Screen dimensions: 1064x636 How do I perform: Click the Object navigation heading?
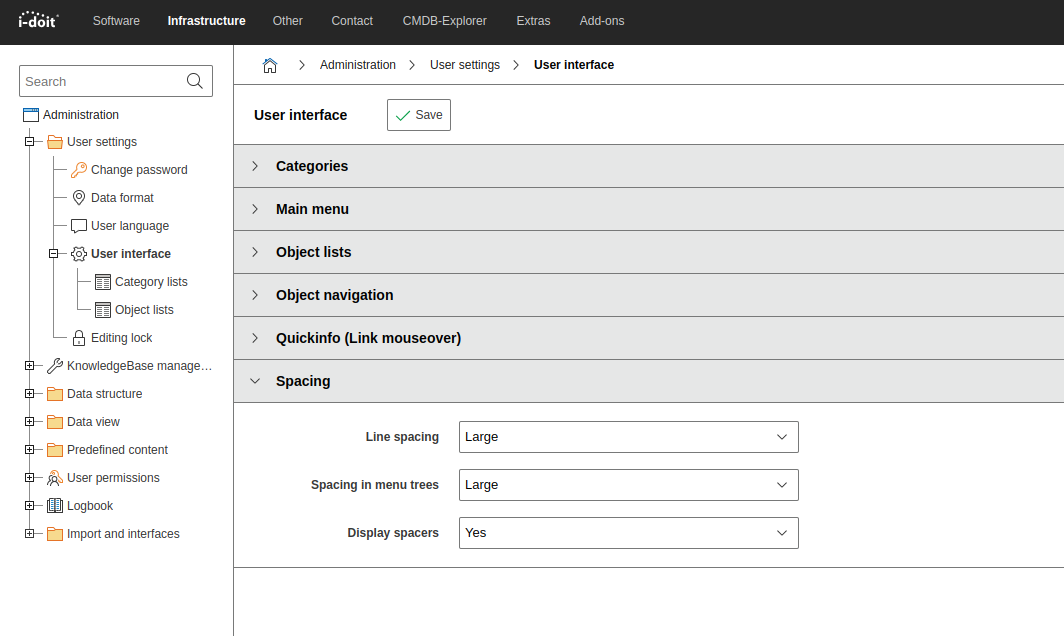[335, 295]
